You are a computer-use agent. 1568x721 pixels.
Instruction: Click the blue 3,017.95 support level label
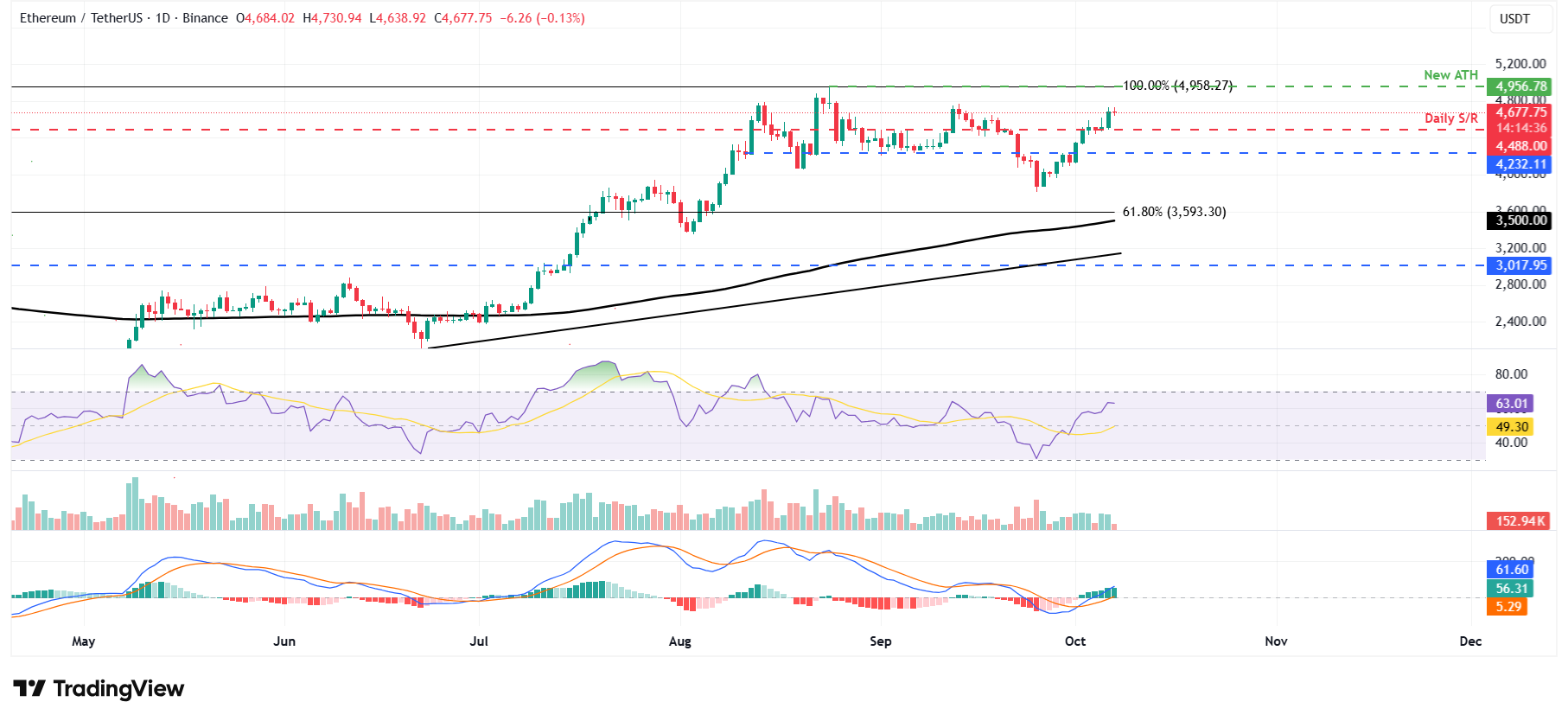1520,265
